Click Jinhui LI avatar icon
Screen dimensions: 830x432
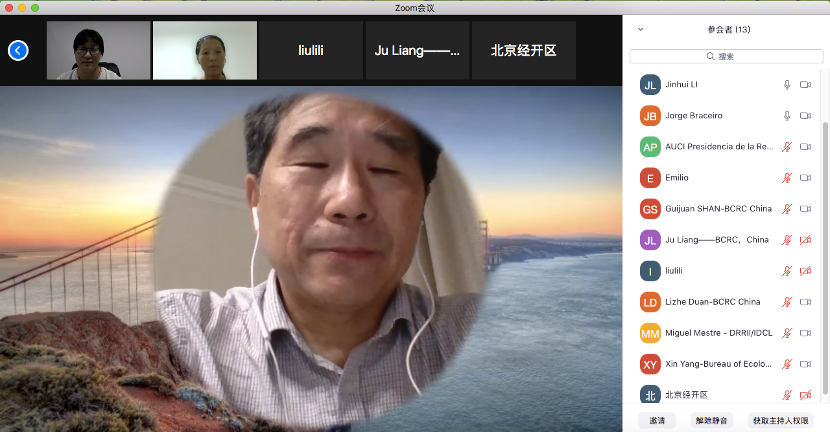(650, 85)
